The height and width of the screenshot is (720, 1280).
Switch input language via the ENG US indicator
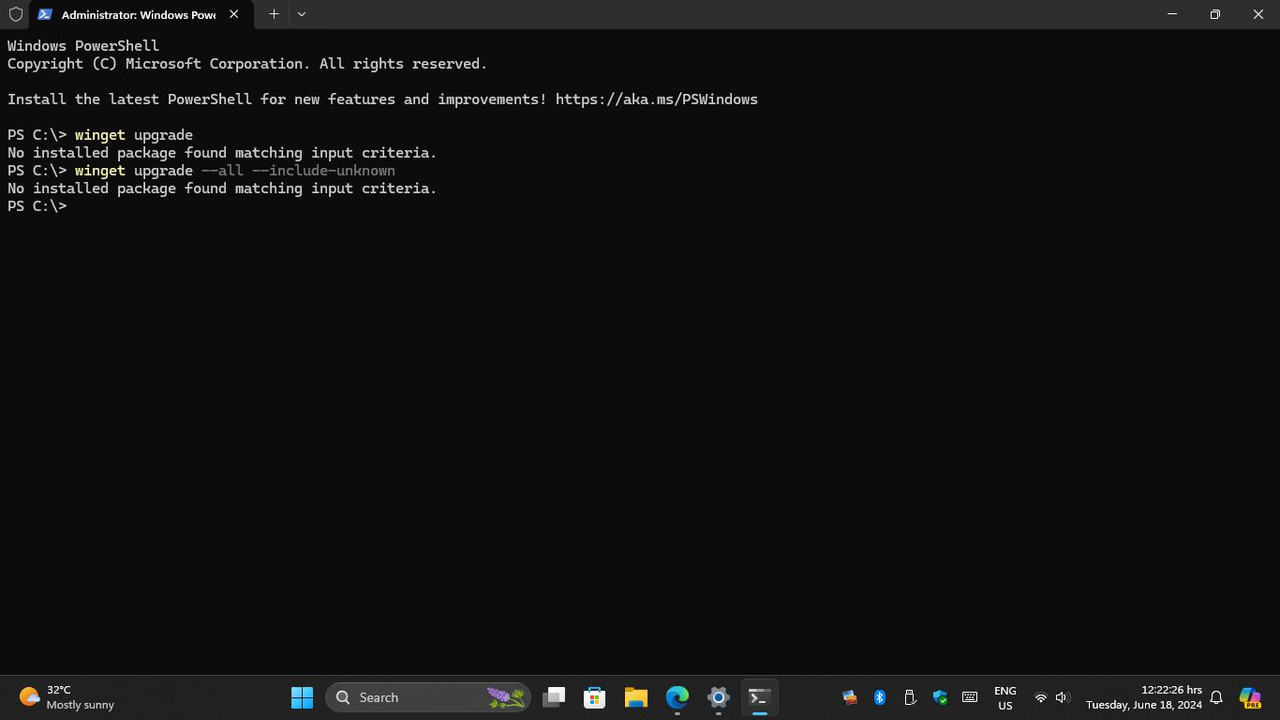point(1004,697)
